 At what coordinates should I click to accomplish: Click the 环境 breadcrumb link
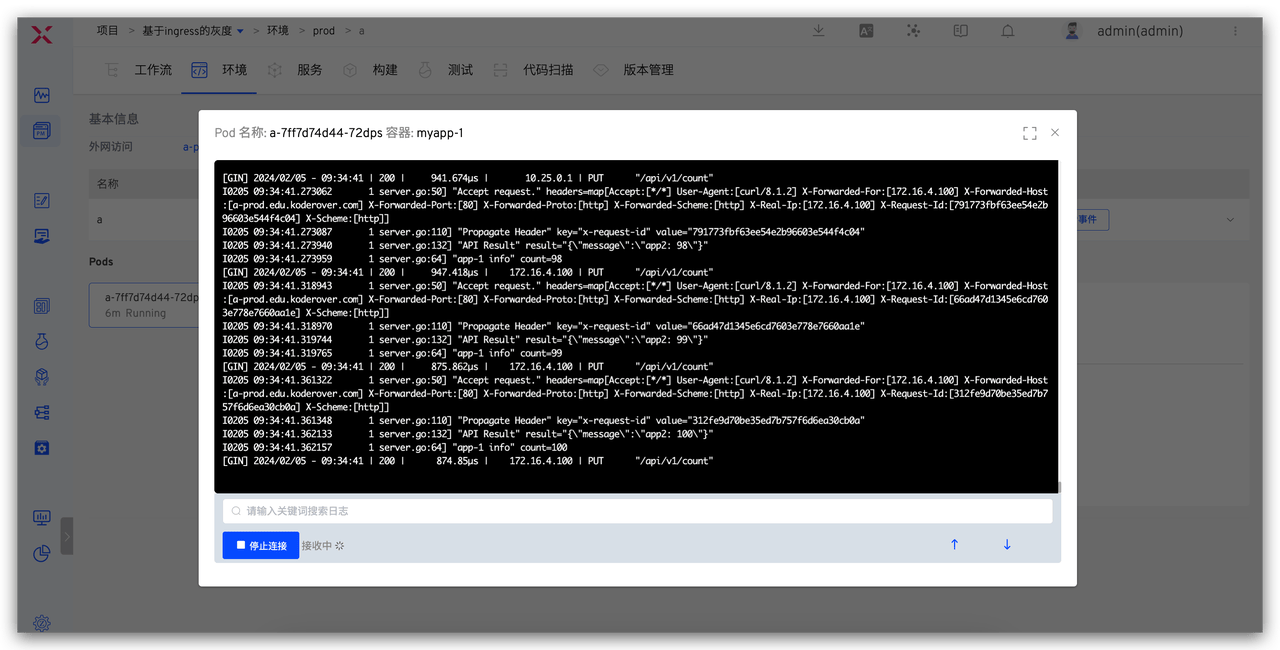click(x=277, y=31)
